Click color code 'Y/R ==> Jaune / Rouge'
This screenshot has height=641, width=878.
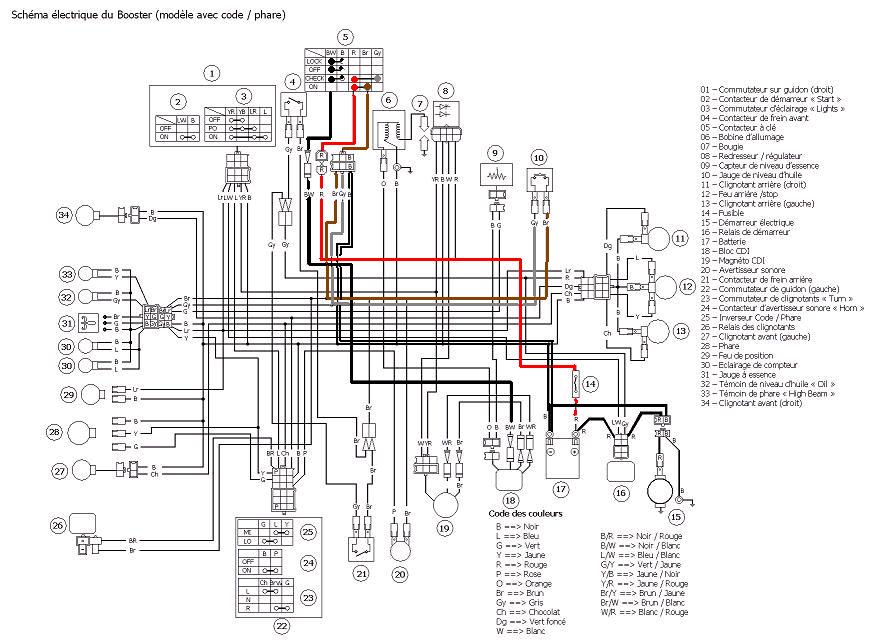point(644,584)
